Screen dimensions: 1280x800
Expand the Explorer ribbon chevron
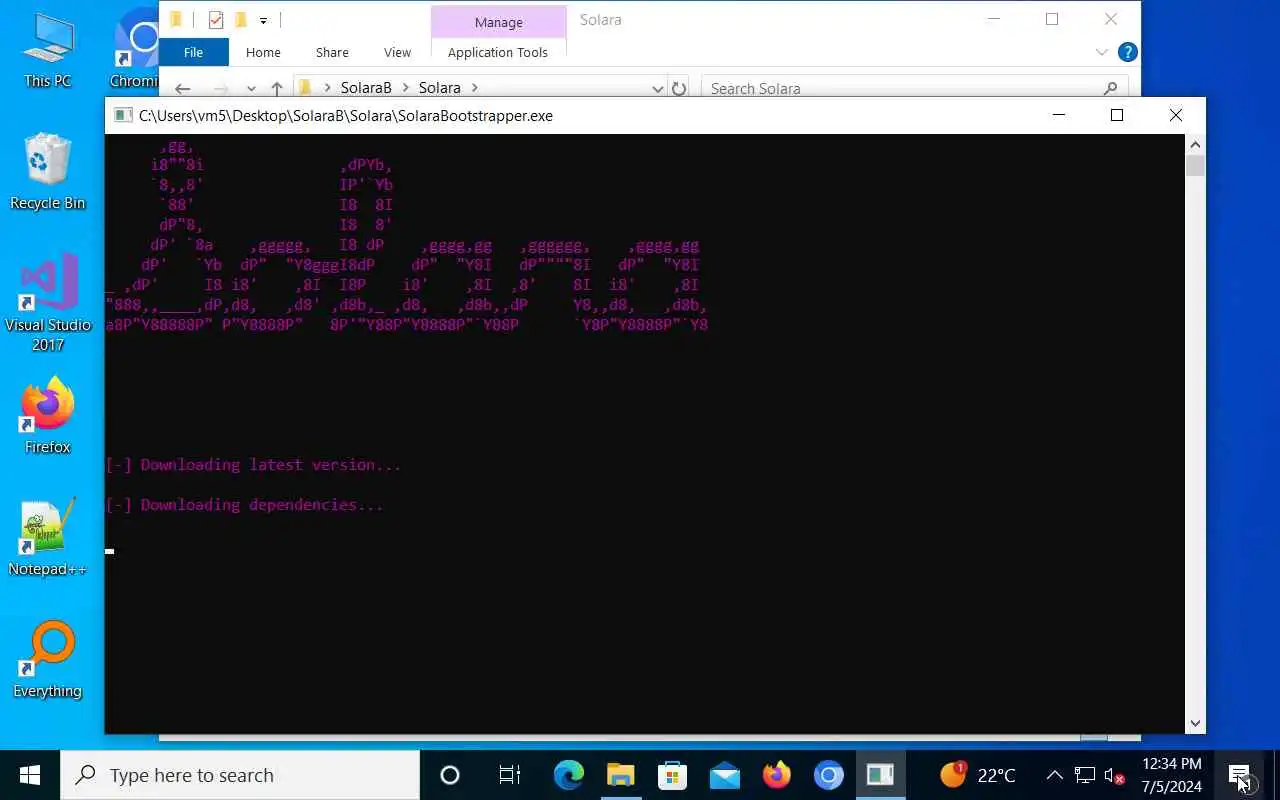coord(1101,52)
